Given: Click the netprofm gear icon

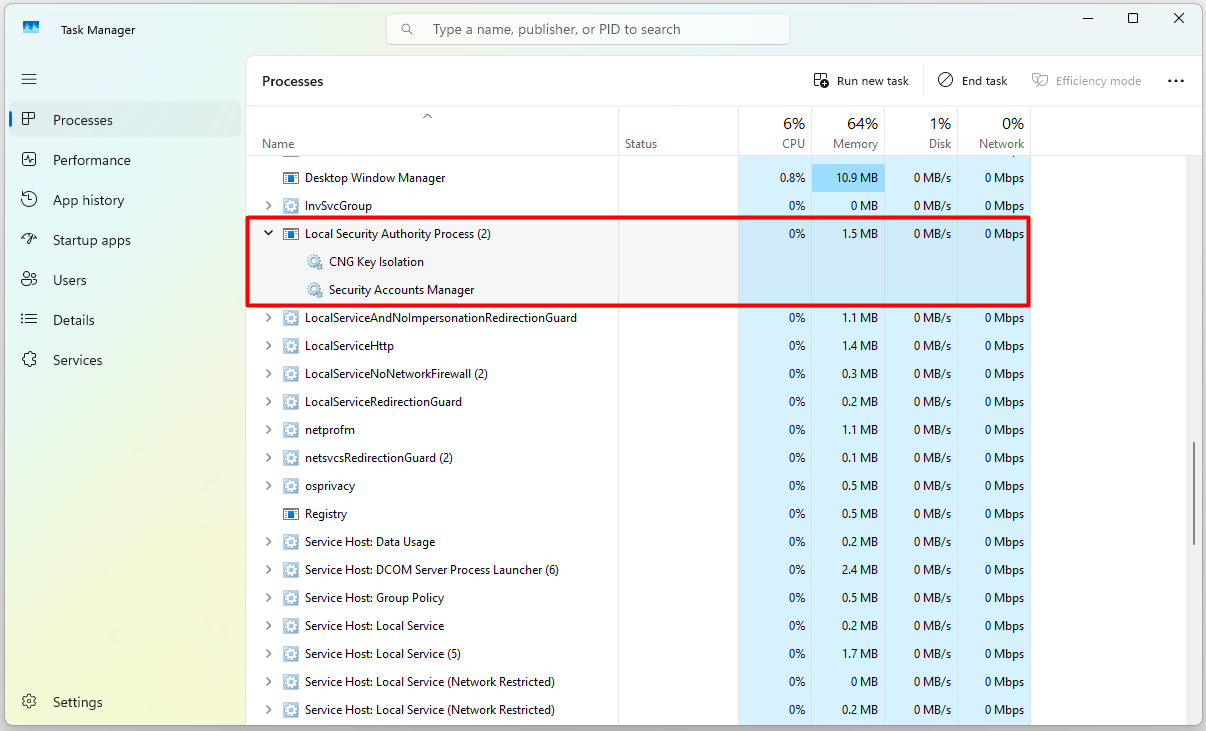Looking at the screenshot, I should (x=291, y=430).
